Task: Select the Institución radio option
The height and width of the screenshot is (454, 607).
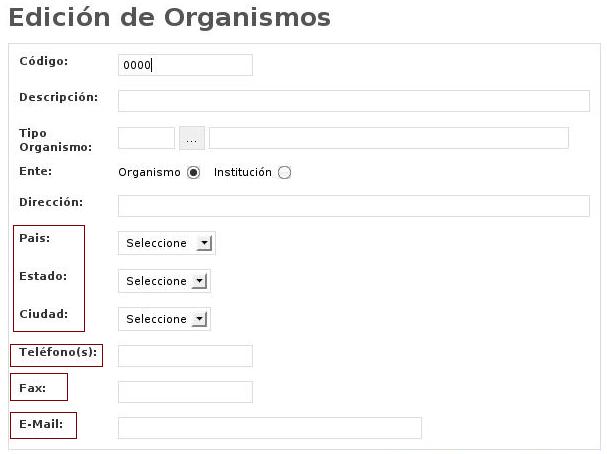Action: [x=284, y=172]
